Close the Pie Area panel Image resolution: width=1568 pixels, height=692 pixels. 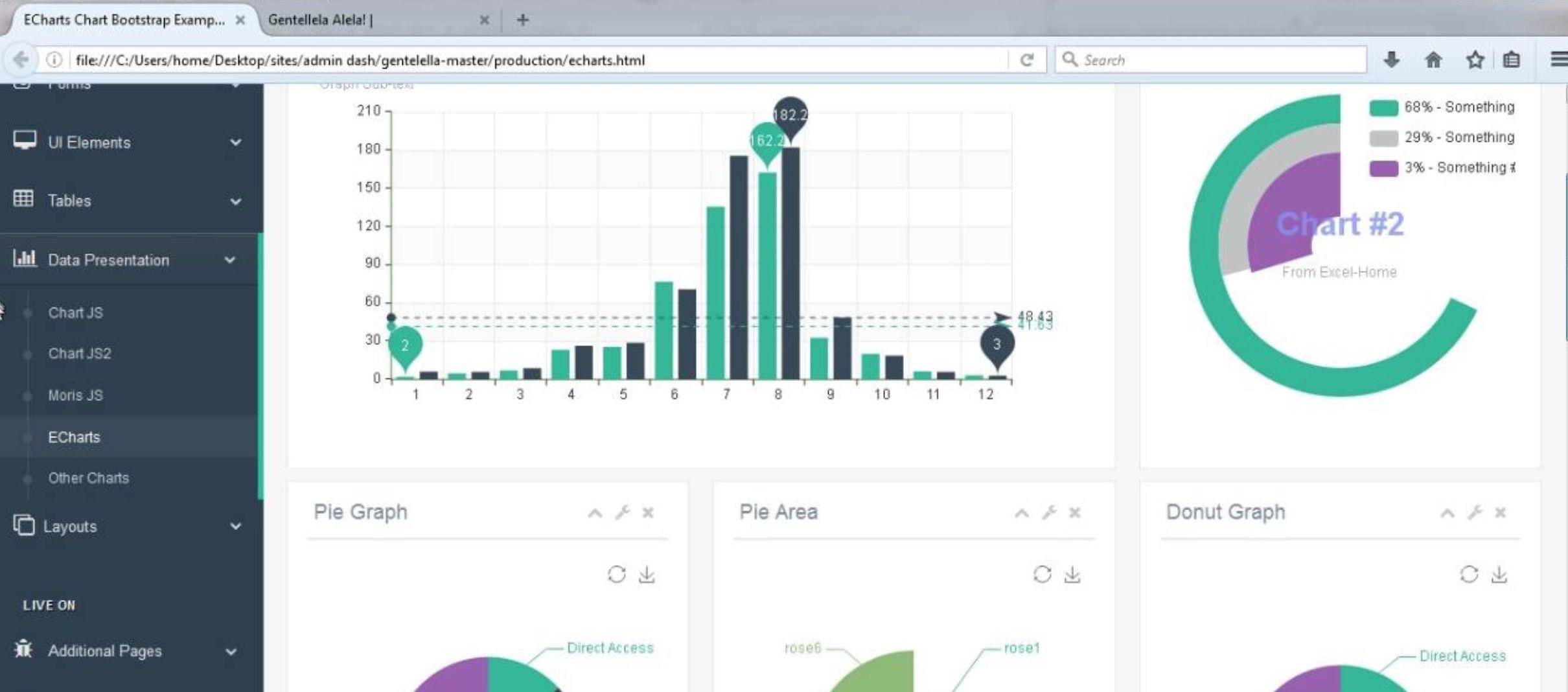(1075, 513)
